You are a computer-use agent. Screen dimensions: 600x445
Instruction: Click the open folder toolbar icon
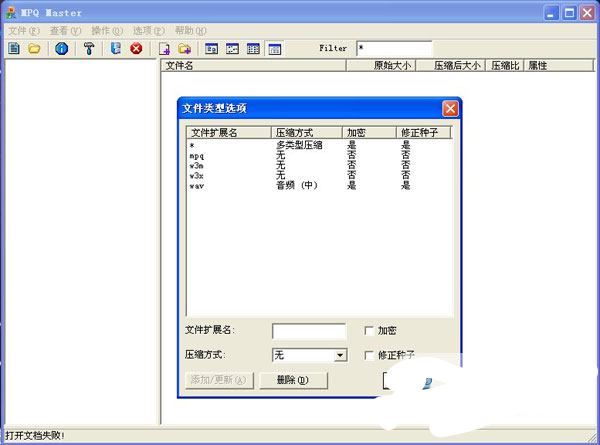[x=34, y=48]
